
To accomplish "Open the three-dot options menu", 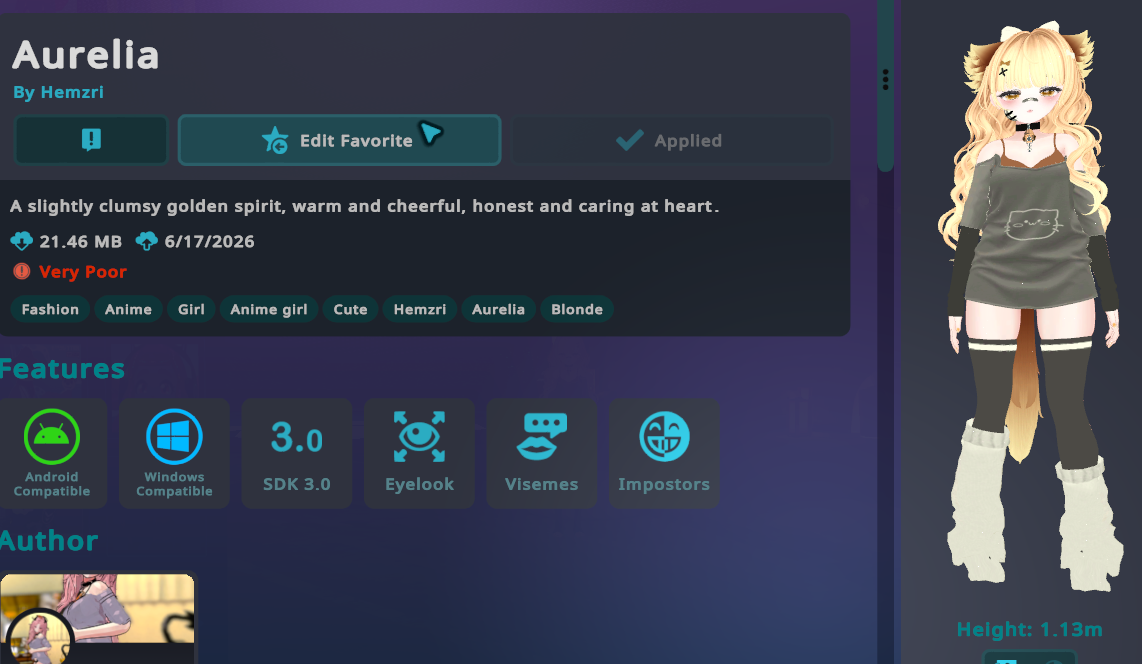I will tap(886, 79).
